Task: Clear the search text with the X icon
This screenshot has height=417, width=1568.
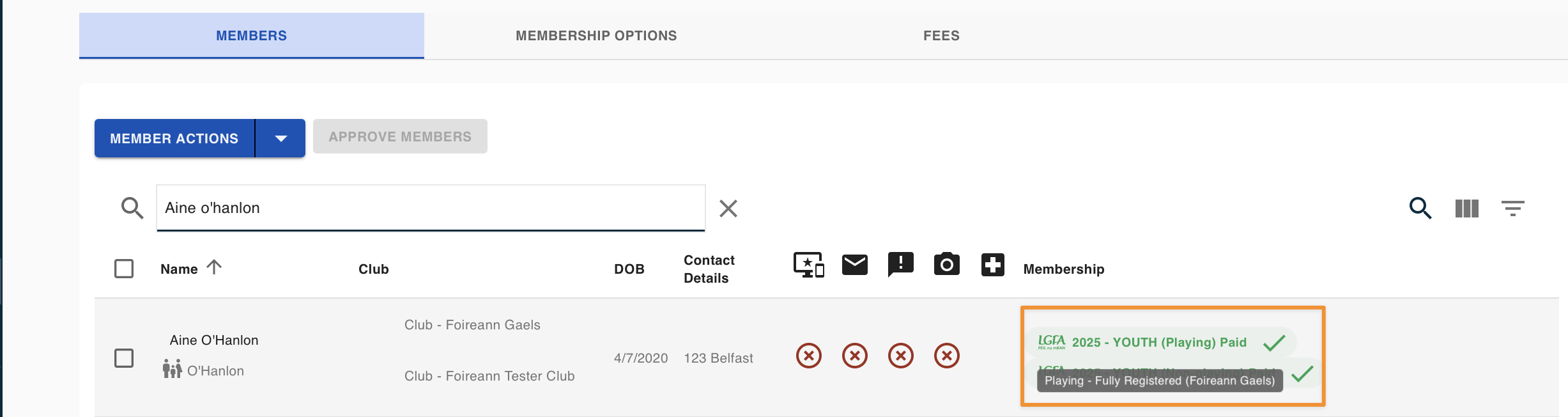Action: pyautogui.click(x=728, y=208)
